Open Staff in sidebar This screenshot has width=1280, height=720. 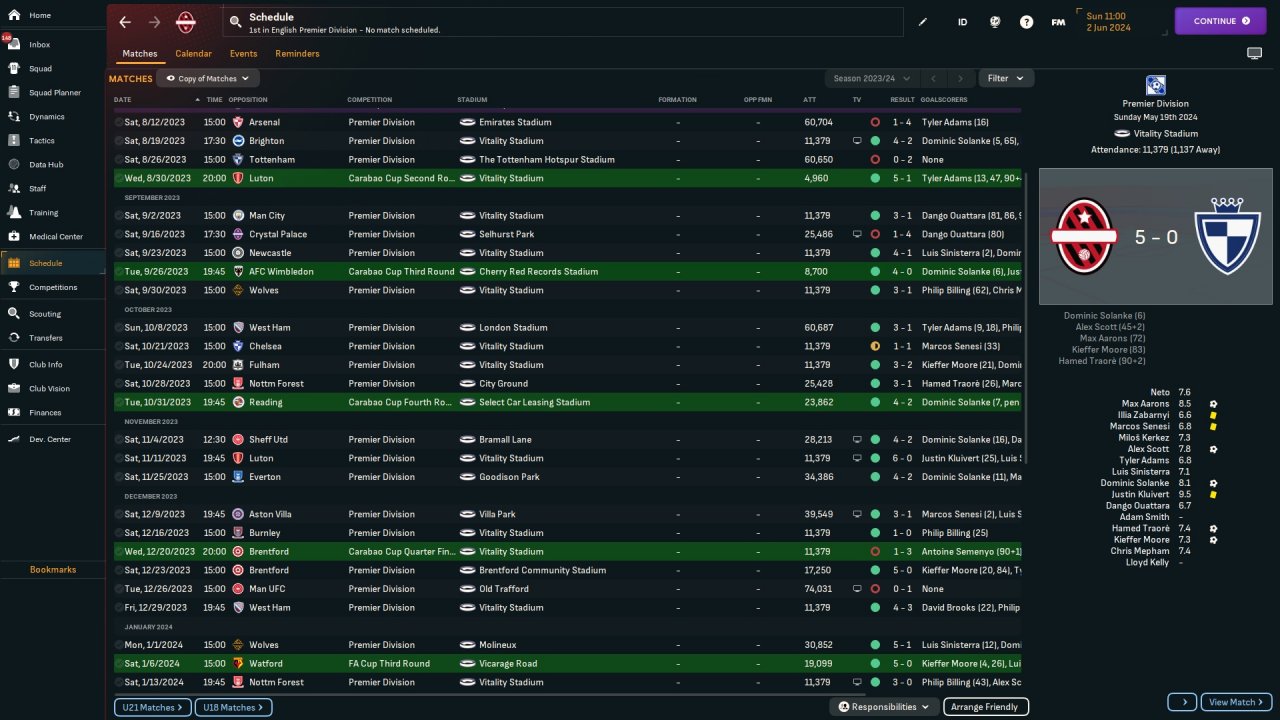(x=52, y=188)
